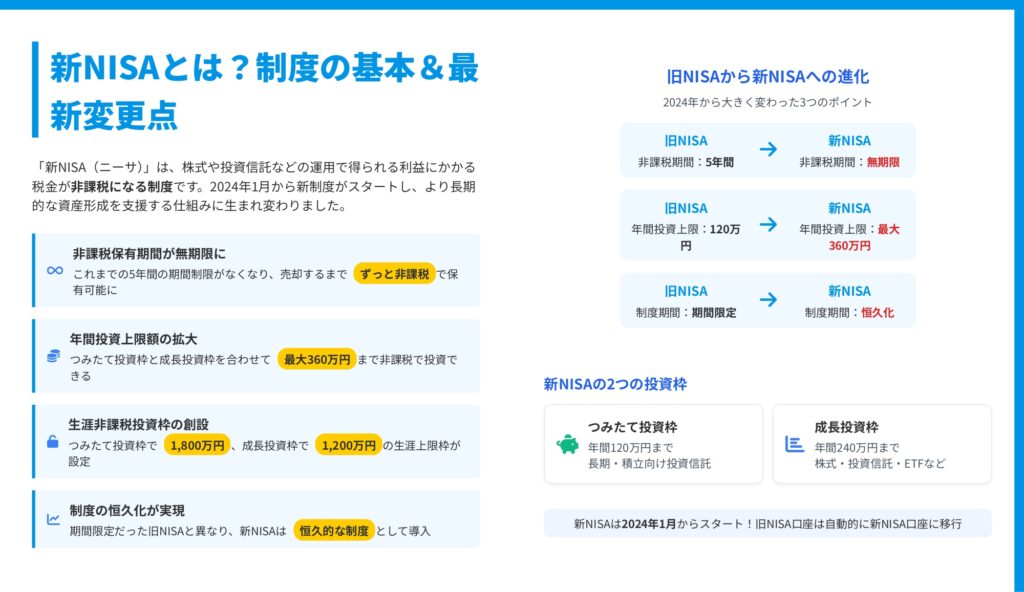Click the arrow in the 制度期間 comparison row
Image resolution: width=1024 pixels, height=592 pixels.
[x=767, y=300]
